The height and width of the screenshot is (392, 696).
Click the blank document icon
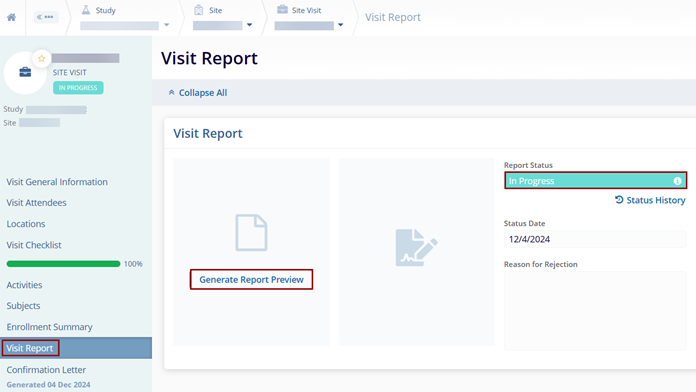point(251,233)
